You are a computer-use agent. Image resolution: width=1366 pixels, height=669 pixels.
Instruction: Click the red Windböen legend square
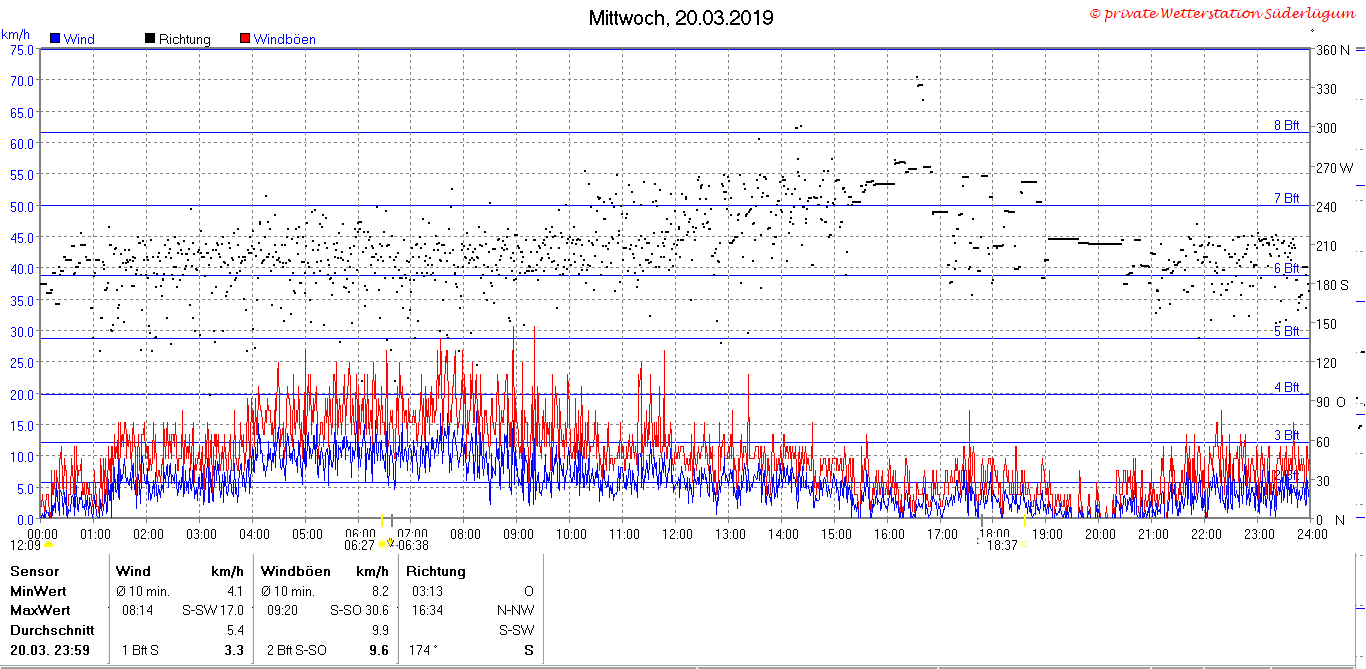[x=245, y=39]
